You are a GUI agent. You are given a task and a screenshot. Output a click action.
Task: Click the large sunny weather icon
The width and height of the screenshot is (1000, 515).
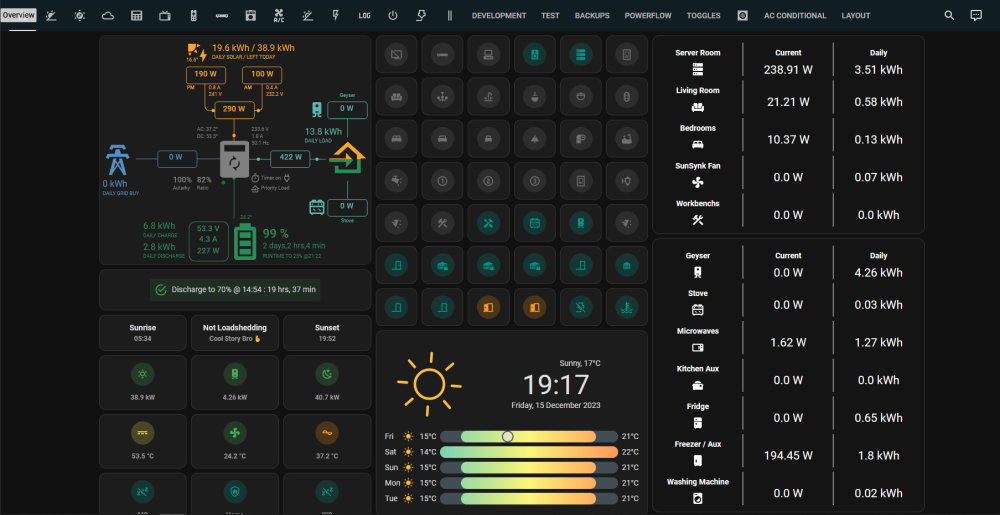[x=429, y=382]
